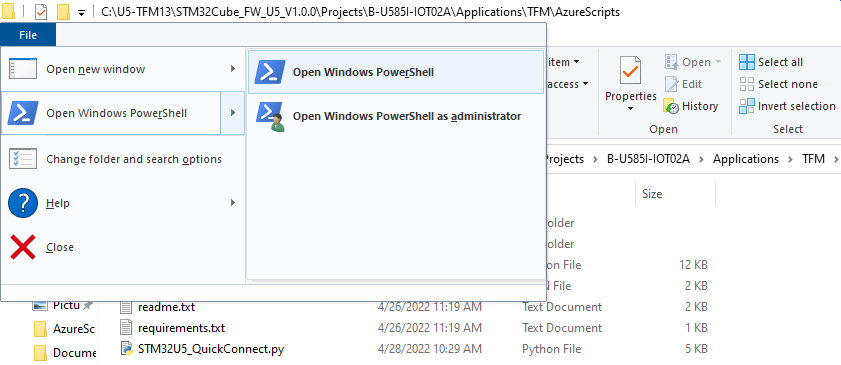Click the History icon in Open group

click(x=671, y=106)
